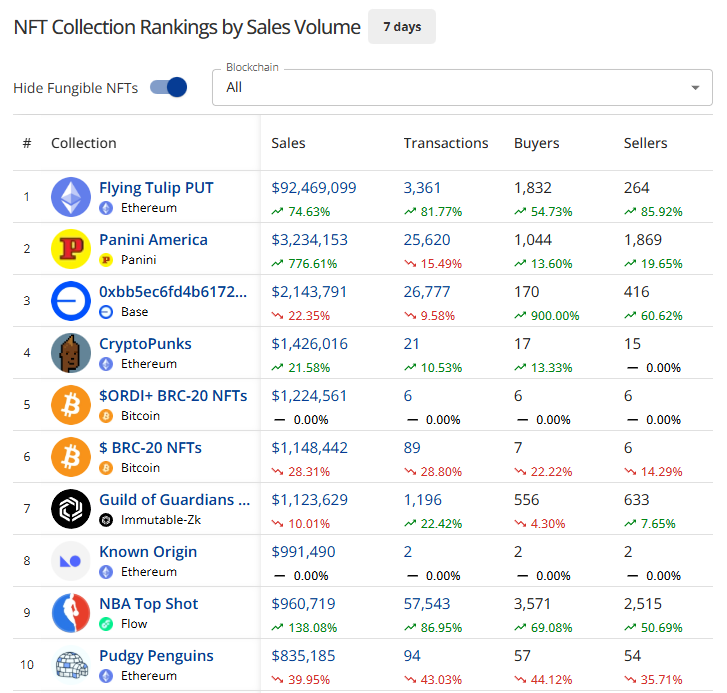Image resolution: width=727 pixels, height=693 pixels.
Task: Click the Blockchain dropdown arrow
Action: (695, 87)
